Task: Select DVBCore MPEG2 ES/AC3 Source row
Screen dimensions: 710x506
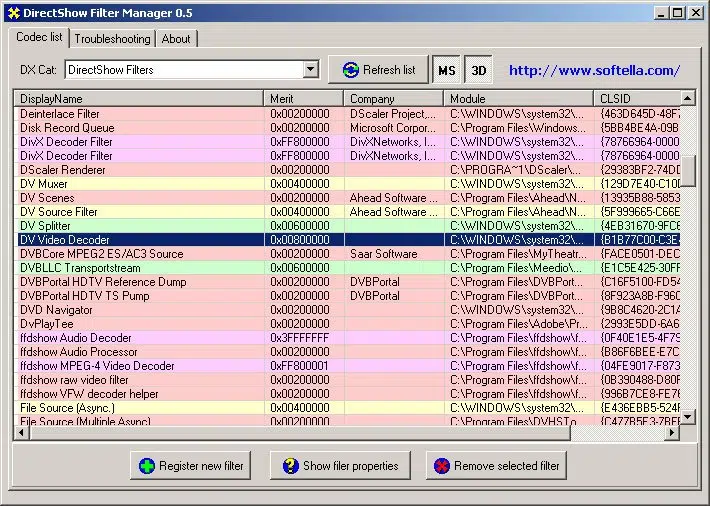Action: point(348,254)
